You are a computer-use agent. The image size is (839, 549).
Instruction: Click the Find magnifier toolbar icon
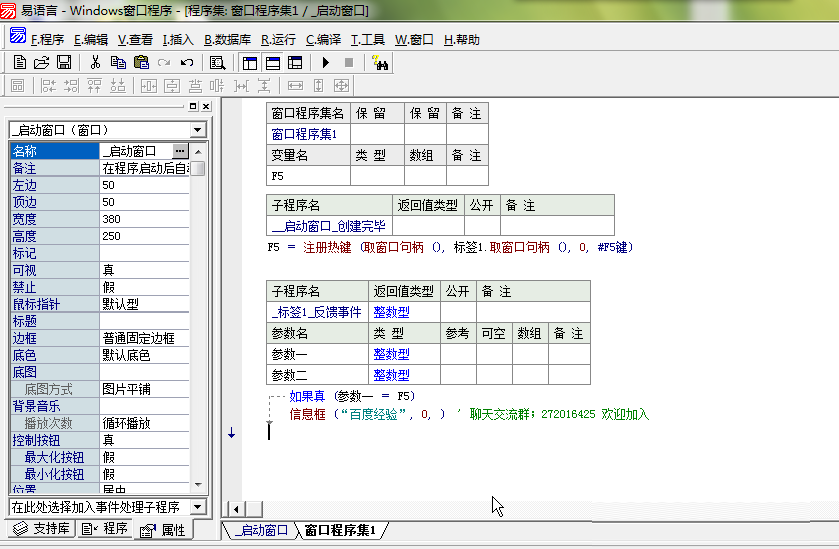coord(217,63)
